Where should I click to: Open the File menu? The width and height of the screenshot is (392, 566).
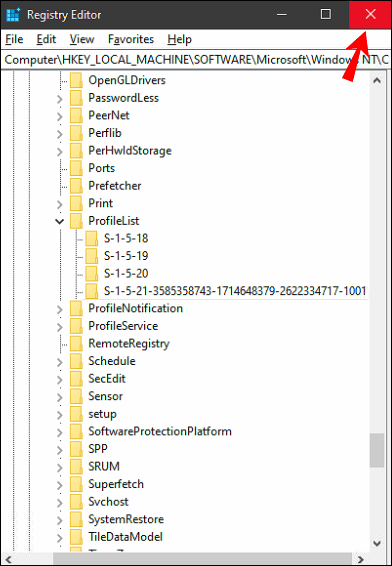[x=14, y=39]
